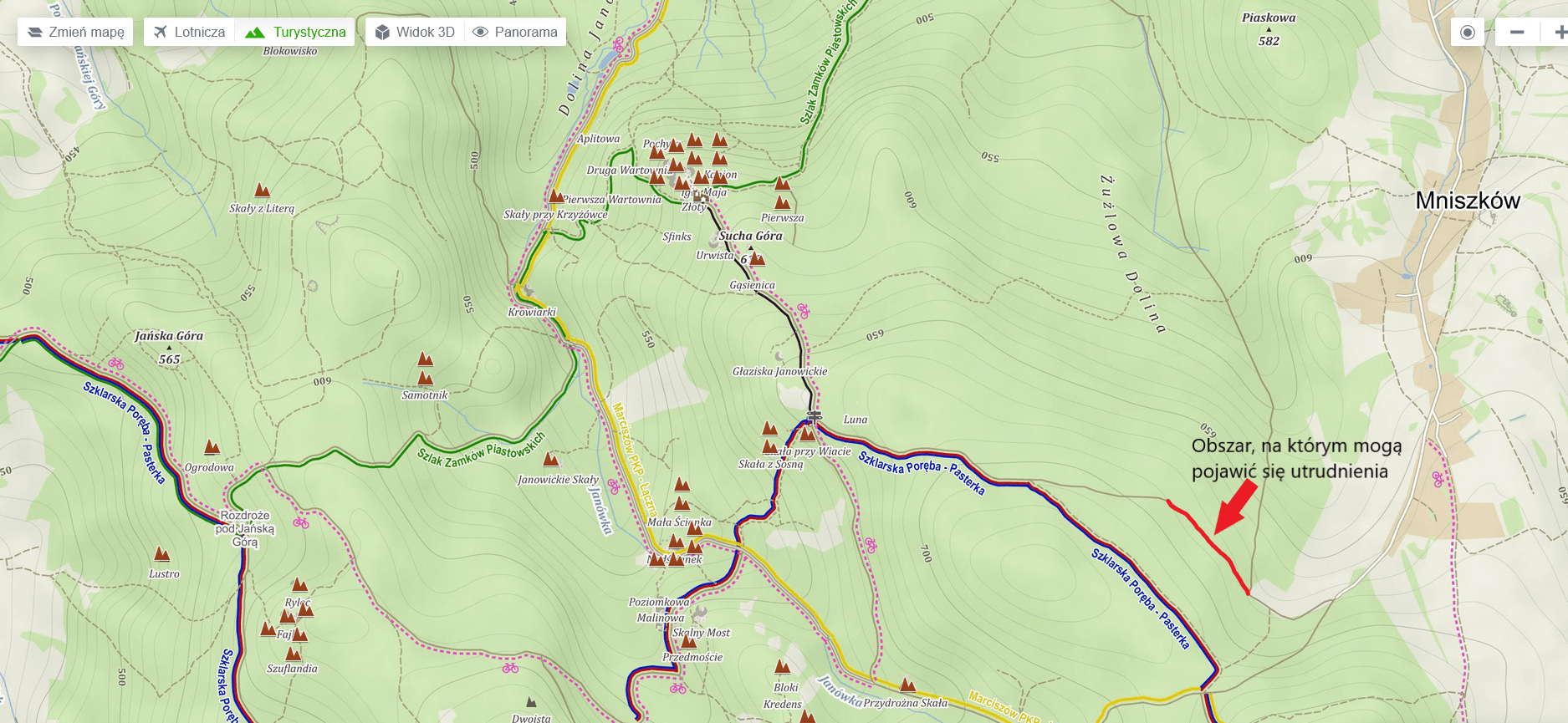The image size is (1568, 723).
Task: Click the peak marker above Dwoista
Action: tap(531, 703)
